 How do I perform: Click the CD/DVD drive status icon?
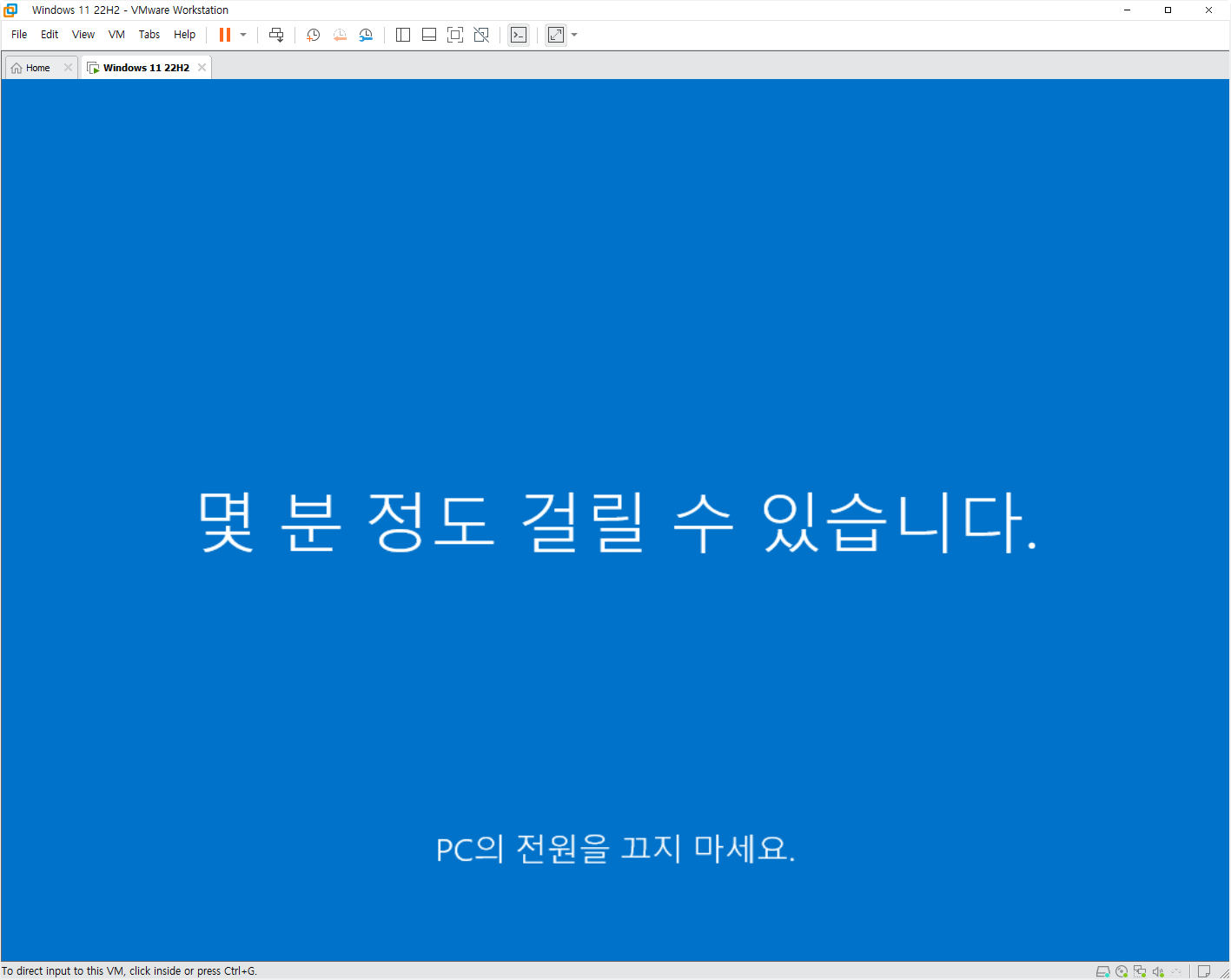[1122, 971]
